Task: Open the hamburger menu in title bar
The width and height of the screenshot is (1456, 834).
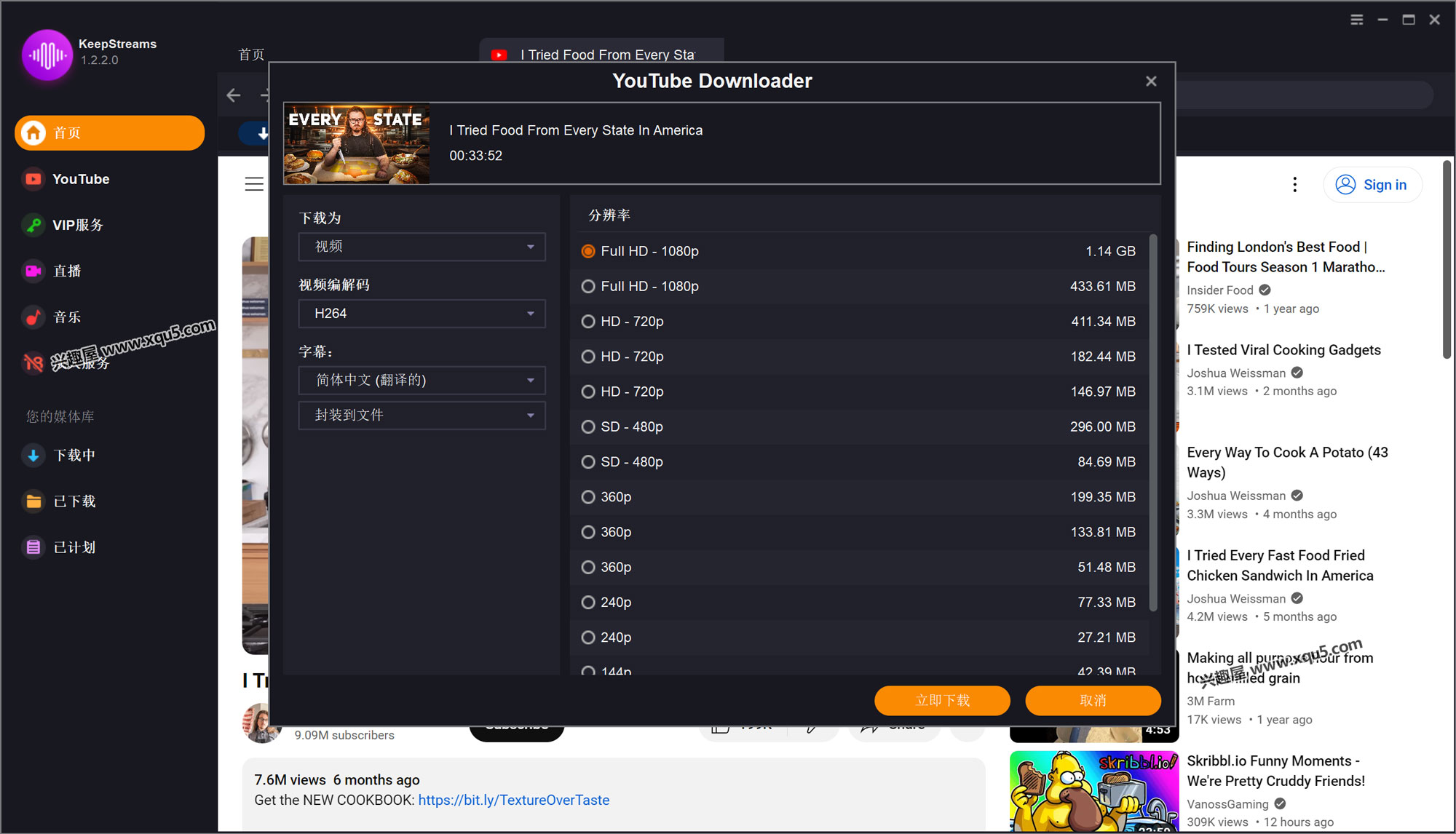Action: click(1357, 20)
